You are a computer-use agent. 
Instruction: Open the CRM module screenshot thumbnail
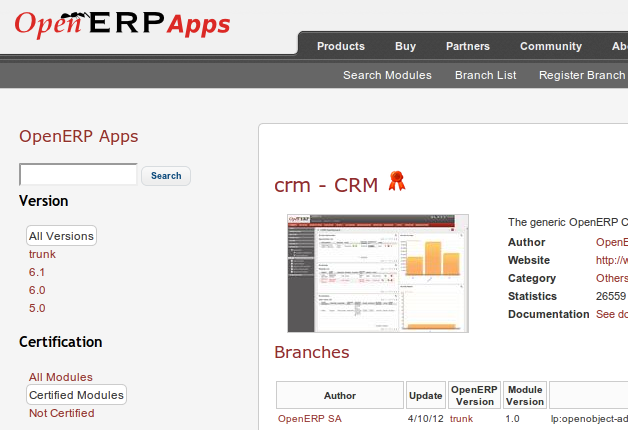378,273
